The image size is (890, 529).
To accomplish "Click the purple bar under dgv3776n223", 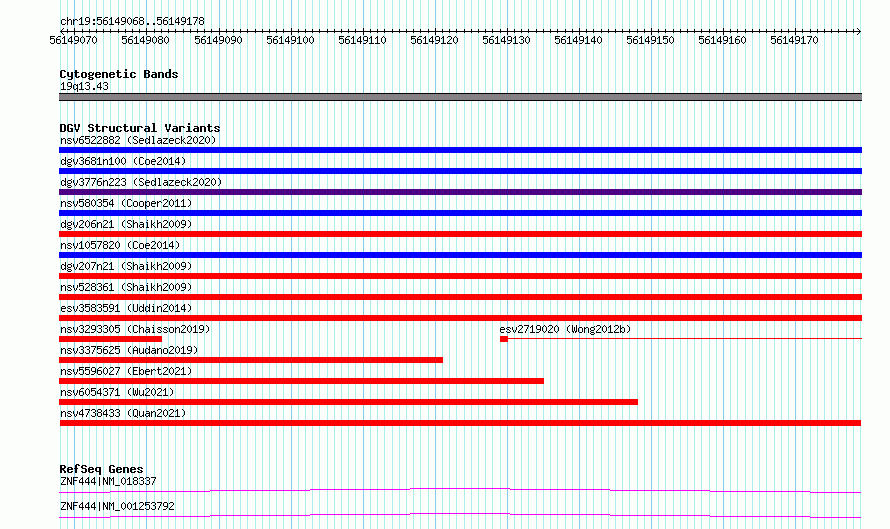I will tap(460, 192).
